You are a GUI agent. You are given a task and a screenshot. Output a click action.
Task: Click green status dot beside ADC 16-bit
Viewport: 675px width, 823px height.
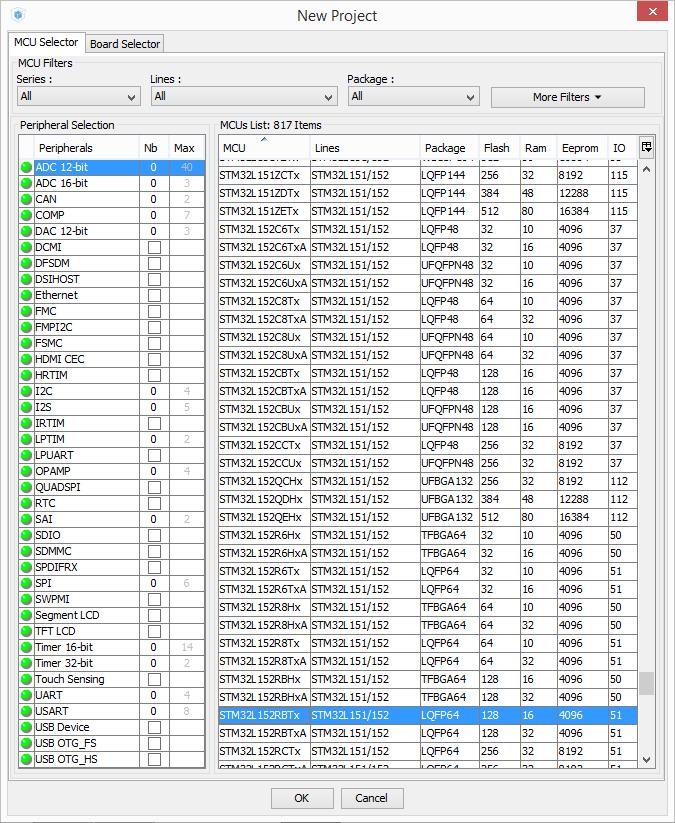26,183
